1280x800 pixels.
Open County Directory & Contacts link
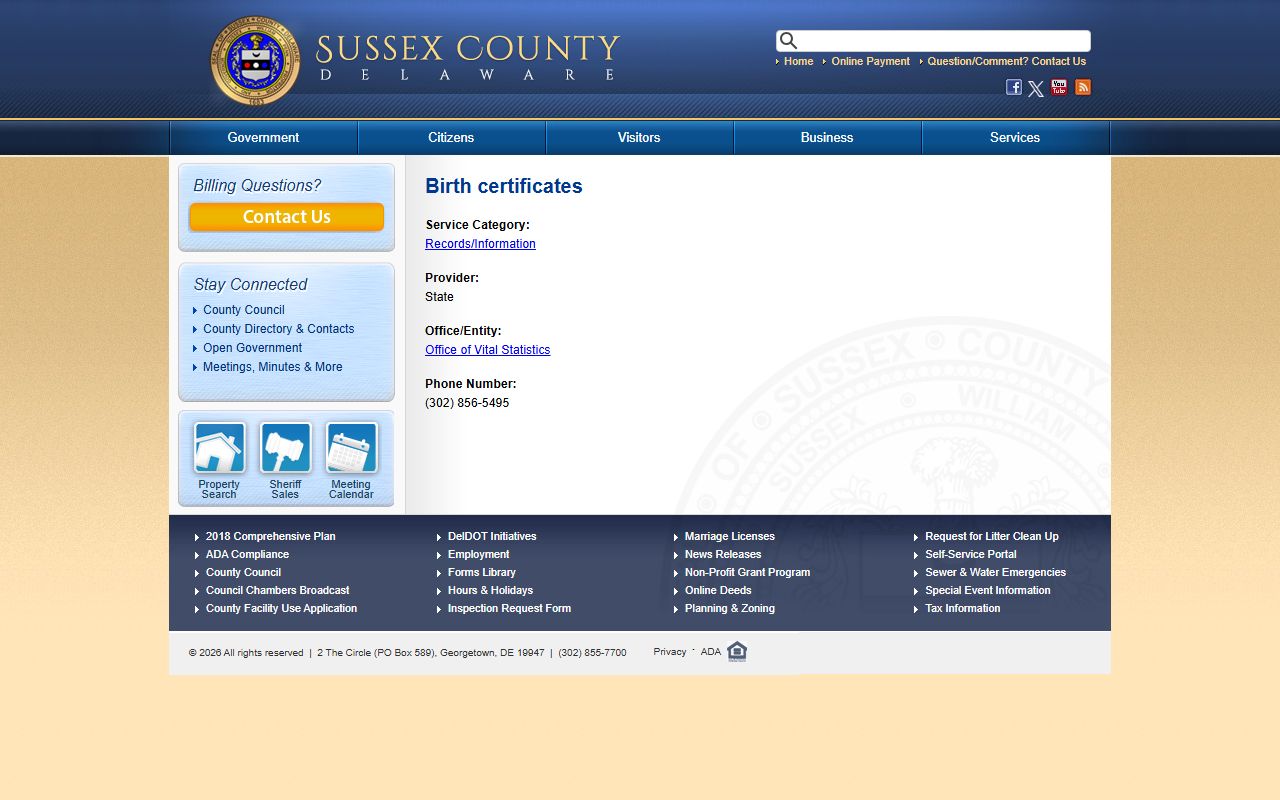[x=278, y=329]
